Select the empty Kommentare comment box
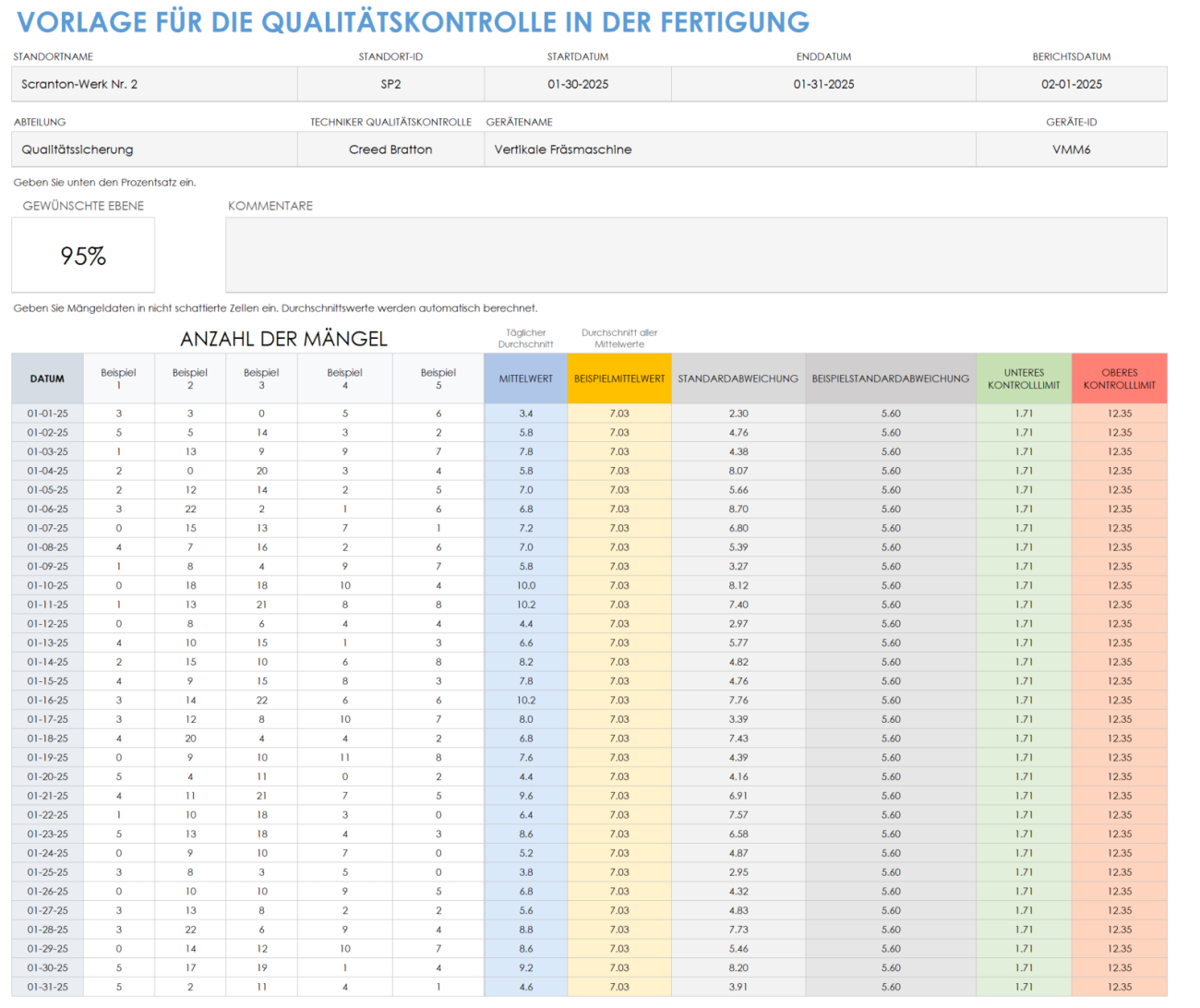Viewport: 1200px width, 1008px height. point(694,254)
